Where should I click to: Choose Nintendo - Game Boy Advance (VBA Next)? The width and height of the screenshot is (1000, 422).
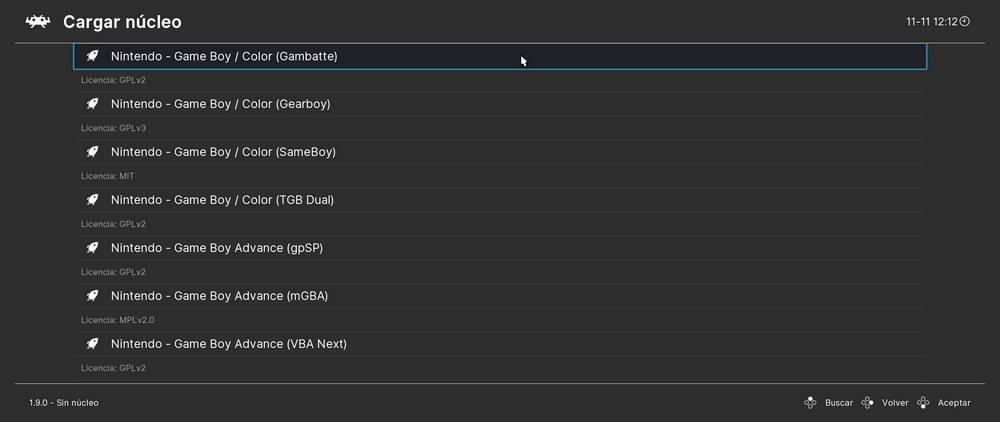point(500,344)
